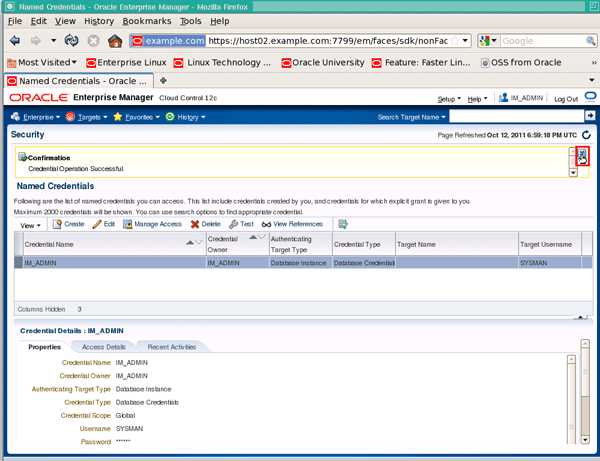Select the IM_ADMIN credential row
600x461 pixels.
click(303, 262)
